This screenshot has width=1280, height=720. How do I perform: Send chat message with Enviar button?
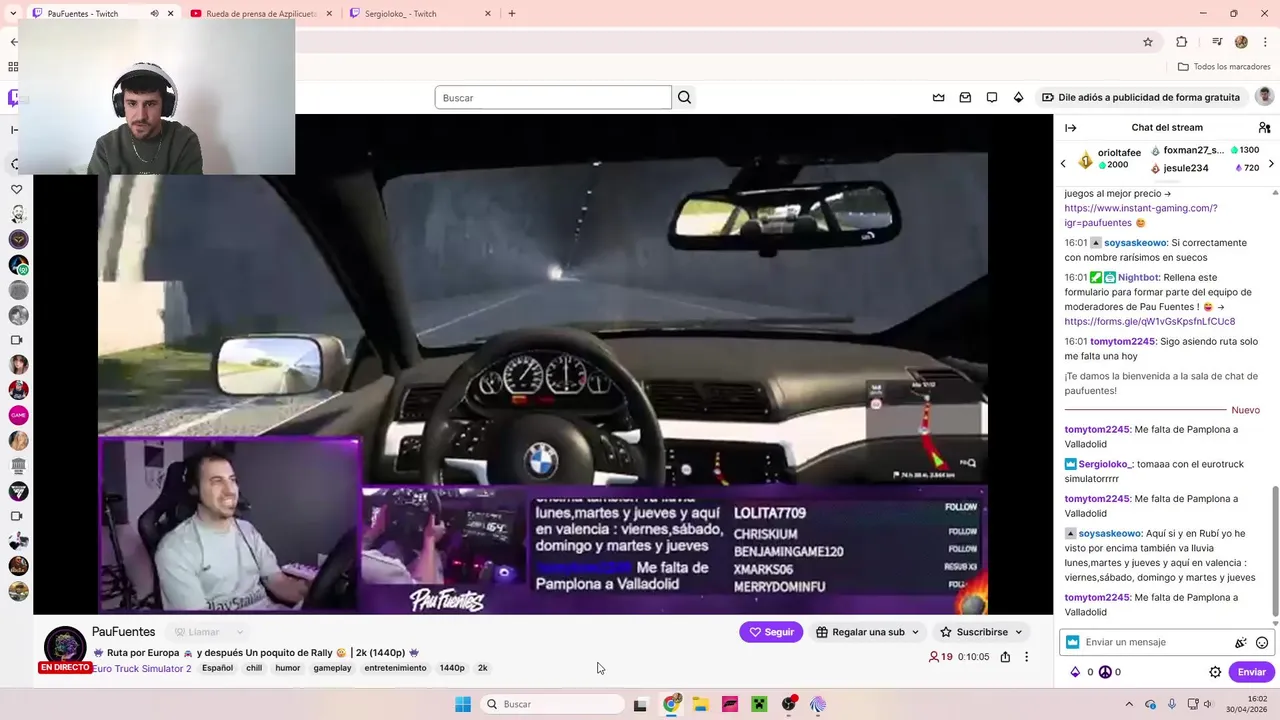tap(1251, 672)
